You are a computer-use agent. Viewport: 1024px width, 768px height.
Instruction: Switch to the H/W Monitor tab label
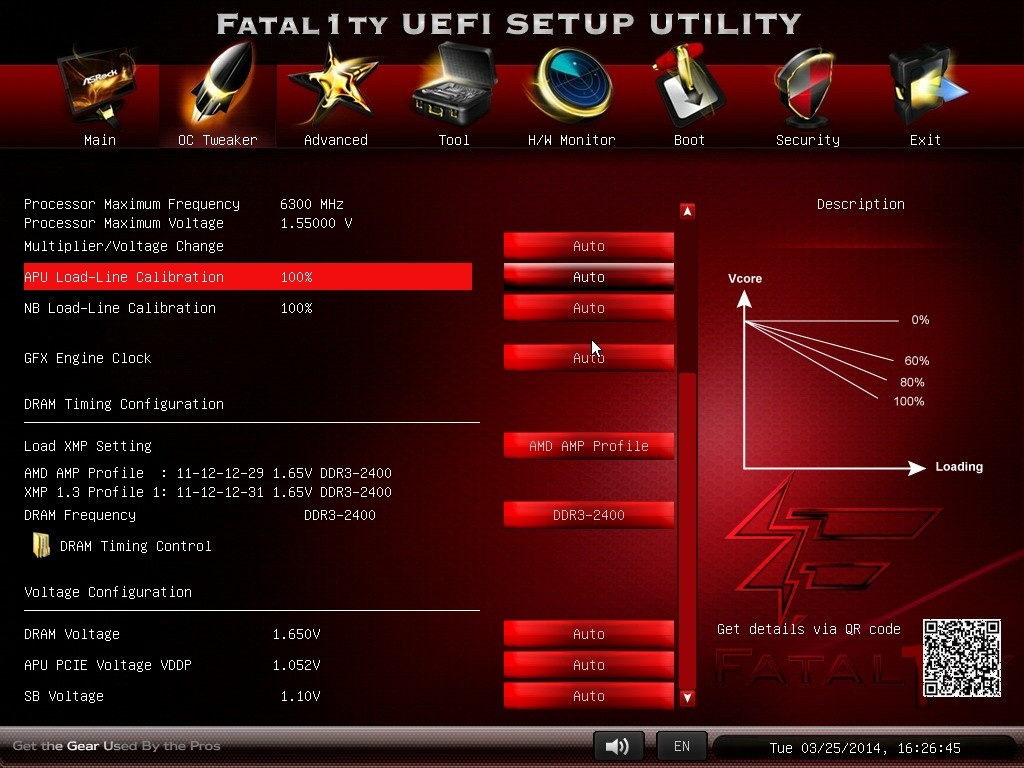click(571, 140)
